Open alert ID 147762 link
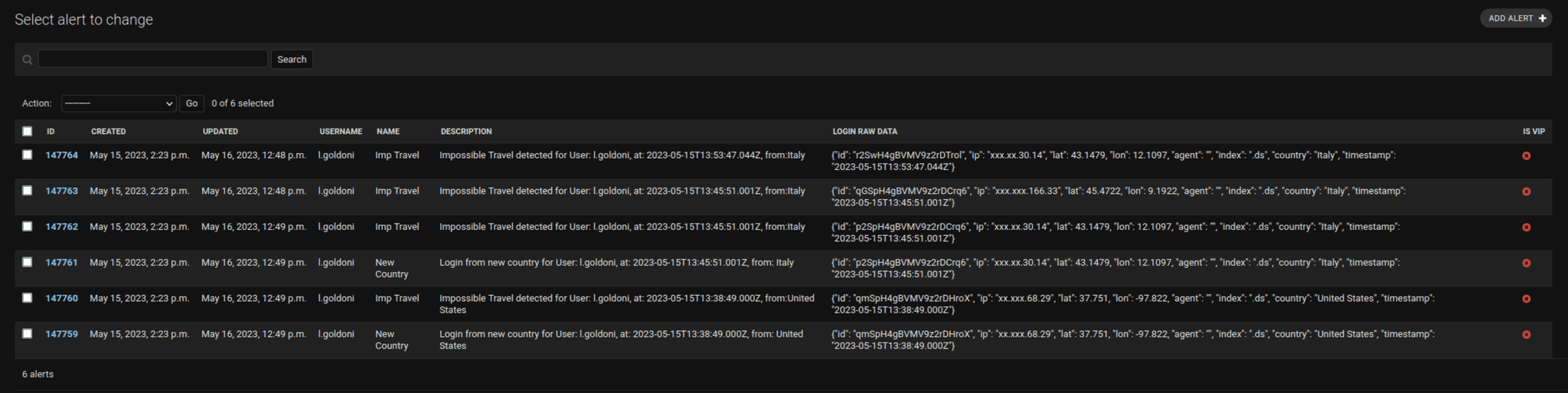Image resolution: width=1568 pixels, height=393 pixels. [x=61, y=227]
